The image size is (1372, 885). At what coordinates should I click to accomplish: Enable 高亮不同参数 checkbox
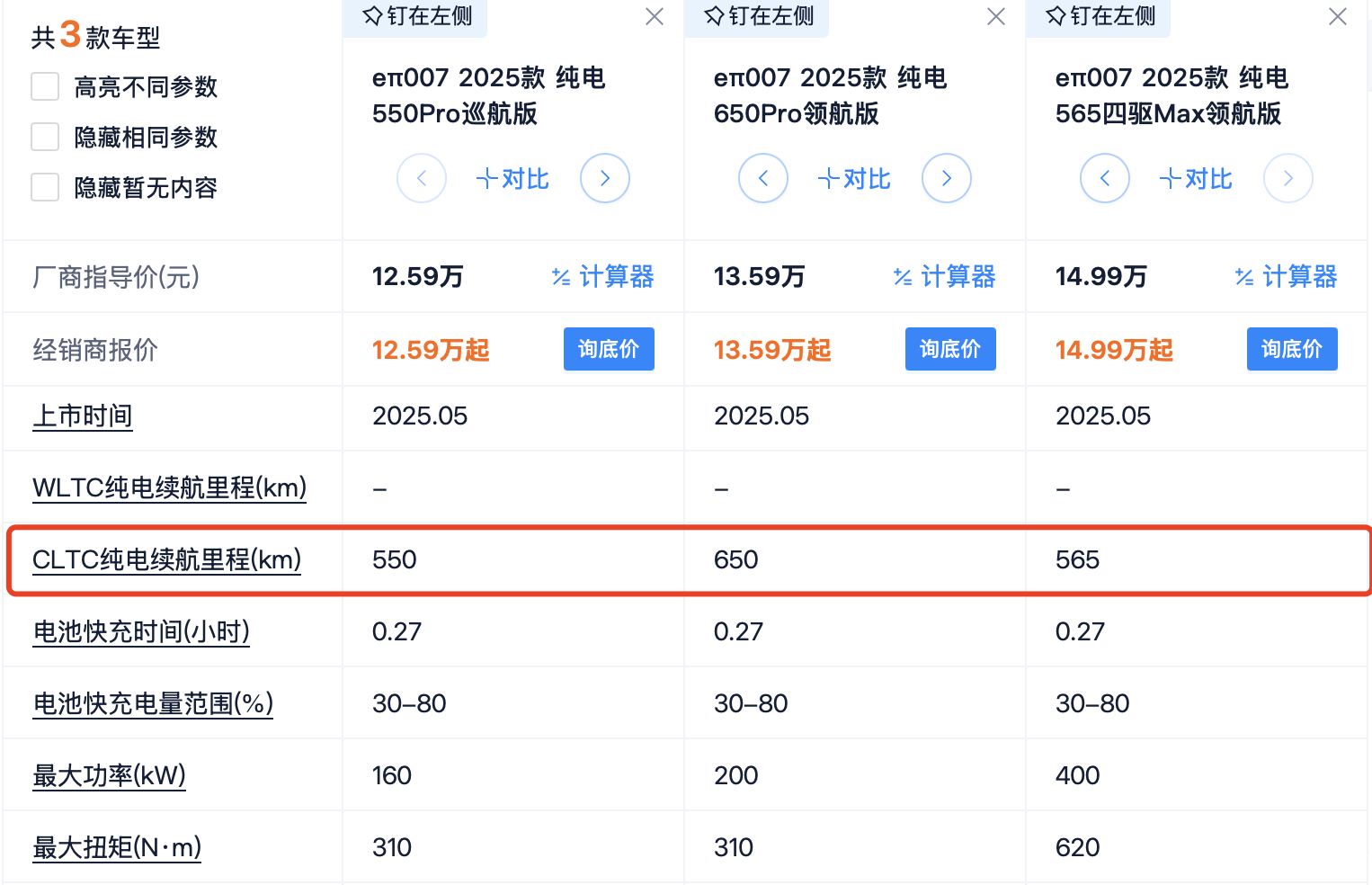click(45, 86)
